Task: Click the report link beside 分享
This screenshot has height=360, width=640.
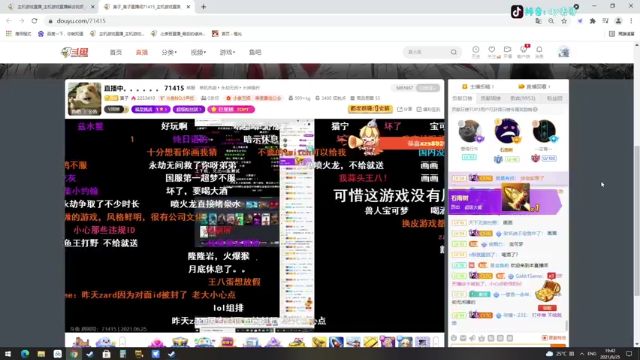Action: point(428,109)
